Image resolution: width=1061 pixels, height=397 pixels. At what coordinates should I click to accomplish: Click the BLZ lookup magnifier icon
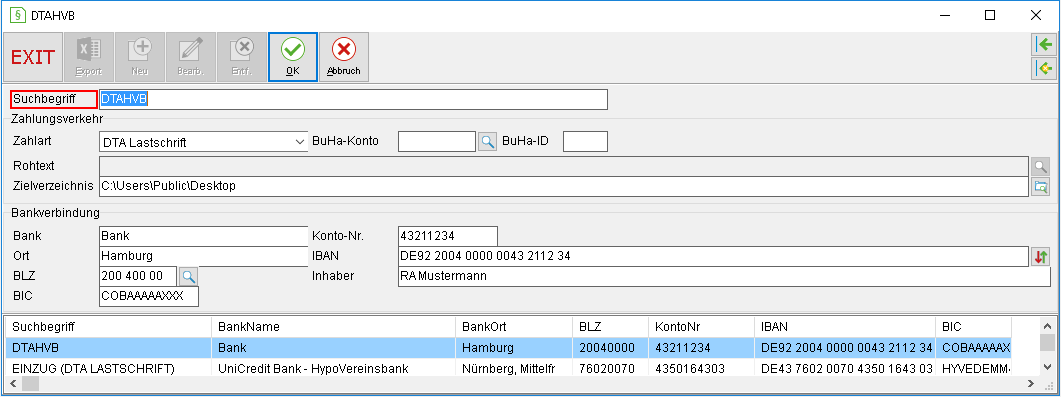pyautogui.click(x=189, y=276)
